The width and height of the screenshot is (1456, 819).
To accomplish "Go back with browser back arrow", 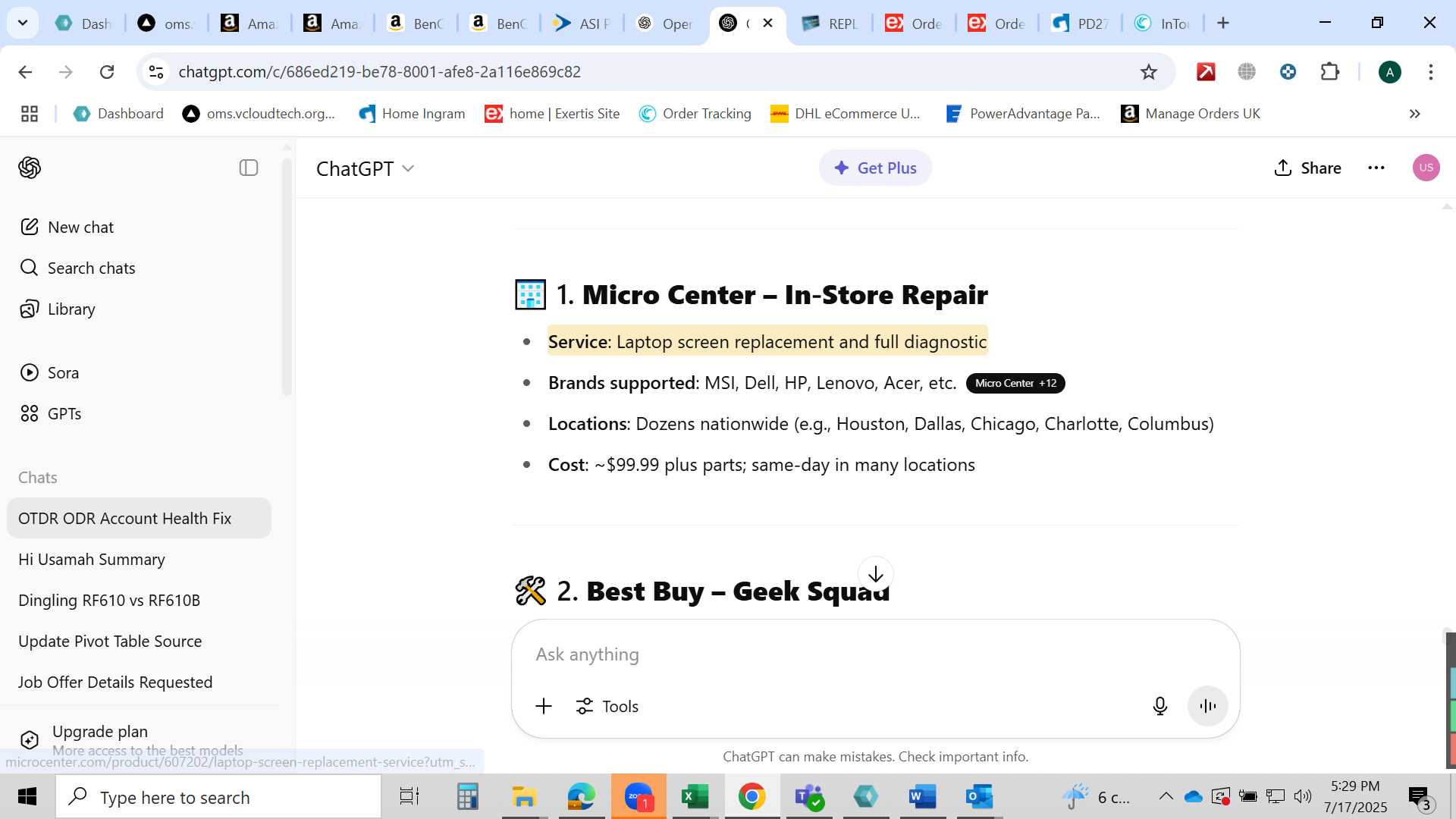I will [x=25, y=72].
